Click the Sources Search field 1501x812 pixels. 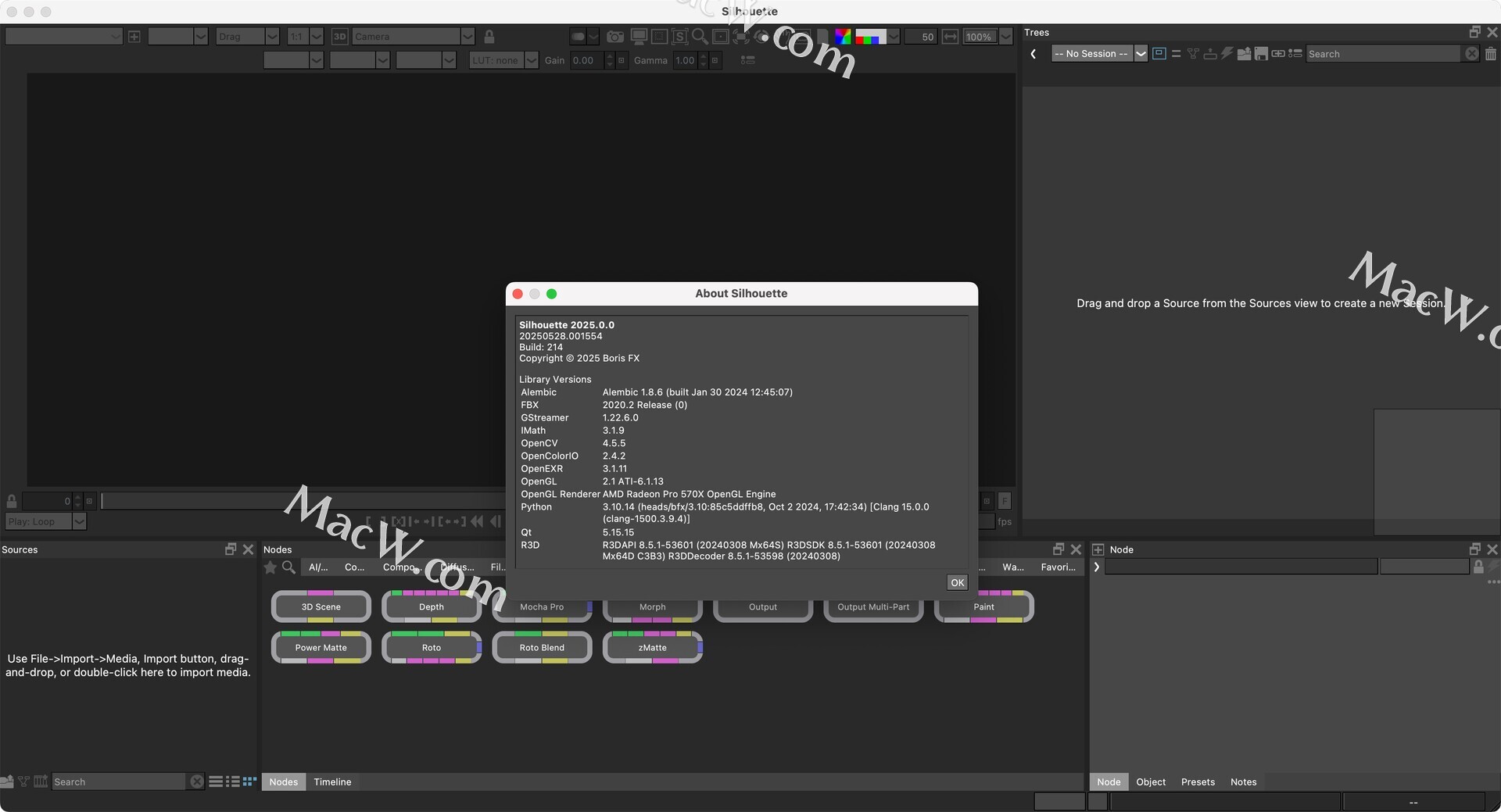click(118, 782)
